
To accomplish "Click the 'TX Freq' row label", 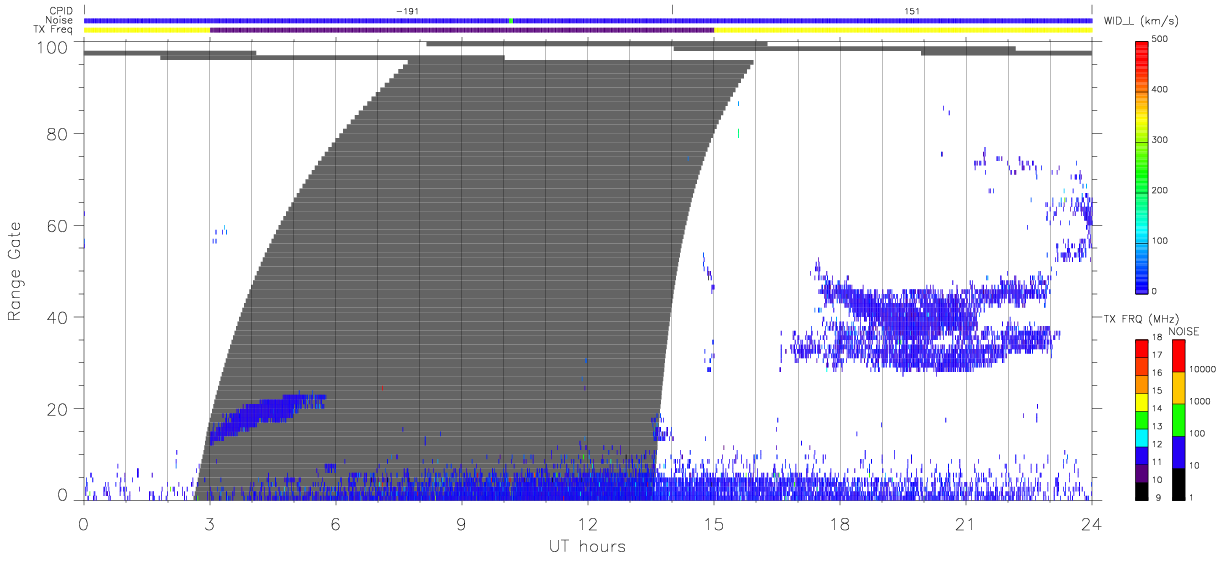I will point(55,30).
